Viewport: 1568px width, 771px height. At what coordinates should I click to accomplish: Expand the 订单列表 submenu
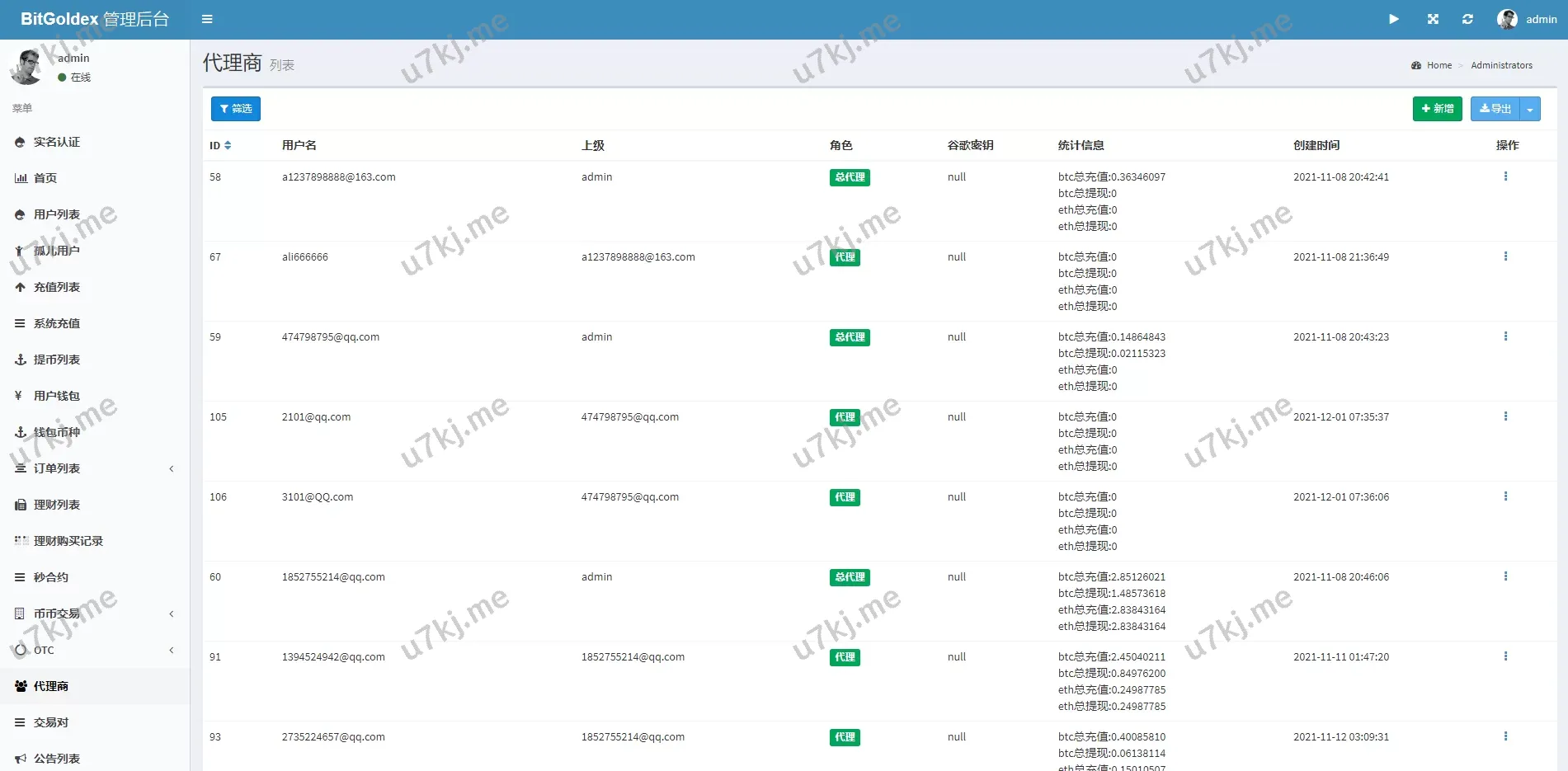56,468
